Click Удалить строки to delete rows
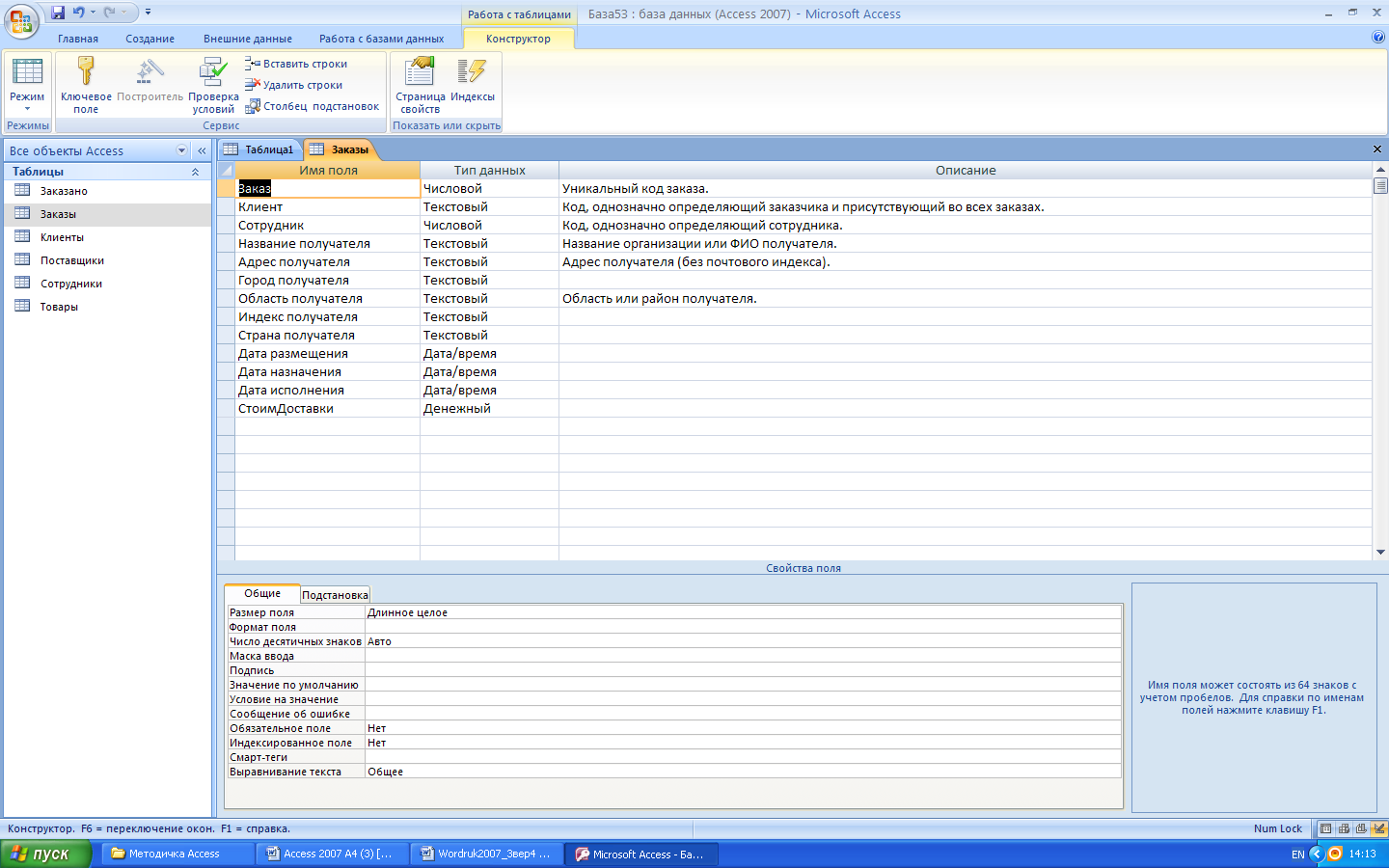This screenshot has height=868, width=1389. [293, 85]
